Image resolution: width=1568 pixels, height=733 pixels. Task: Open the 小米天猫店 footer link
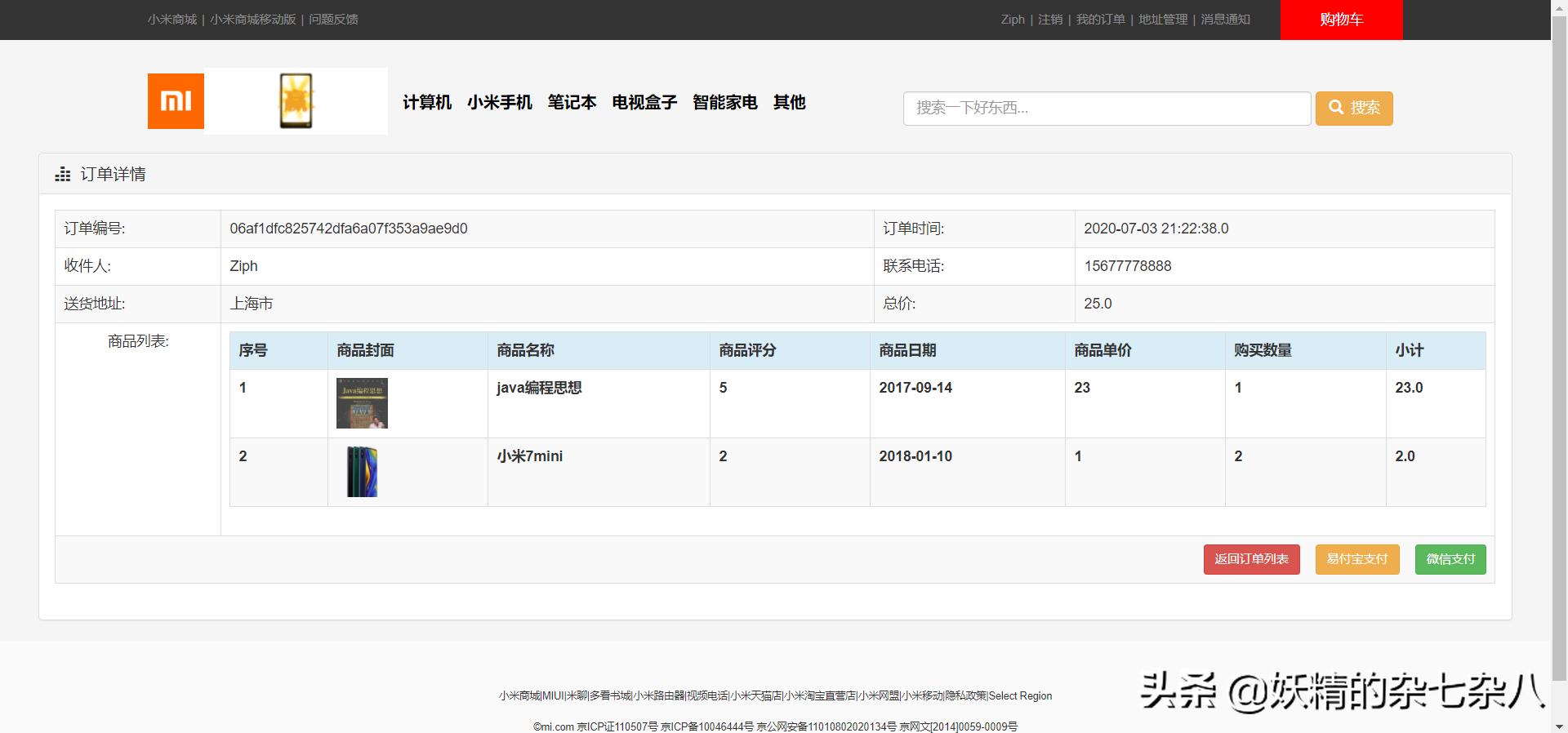(x=756, y=696)
